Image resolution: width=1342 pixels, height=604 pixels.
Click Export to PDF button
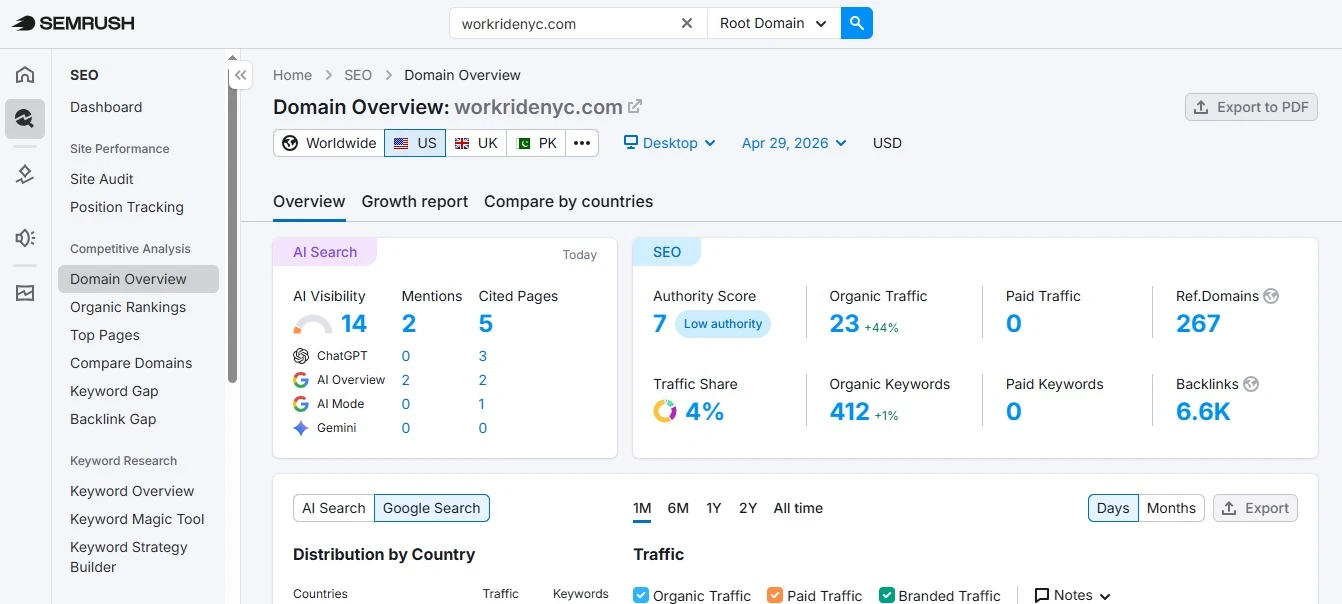(x=1251, y=107)
